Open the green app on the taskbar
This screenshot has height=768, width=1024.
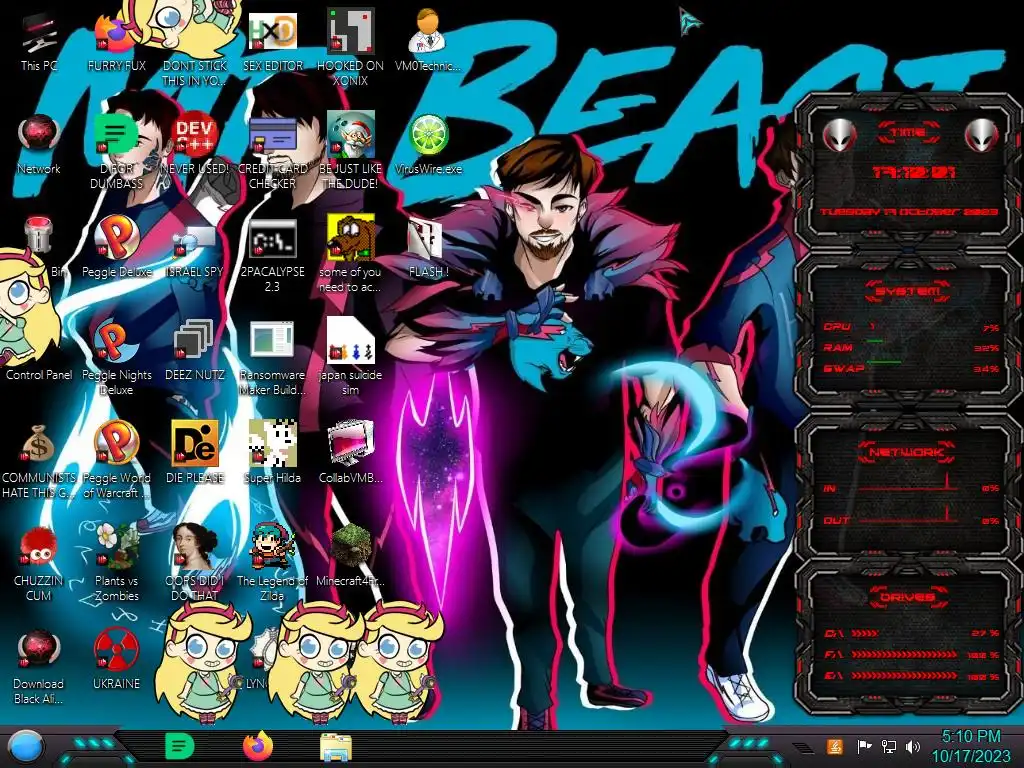[180, 746]
